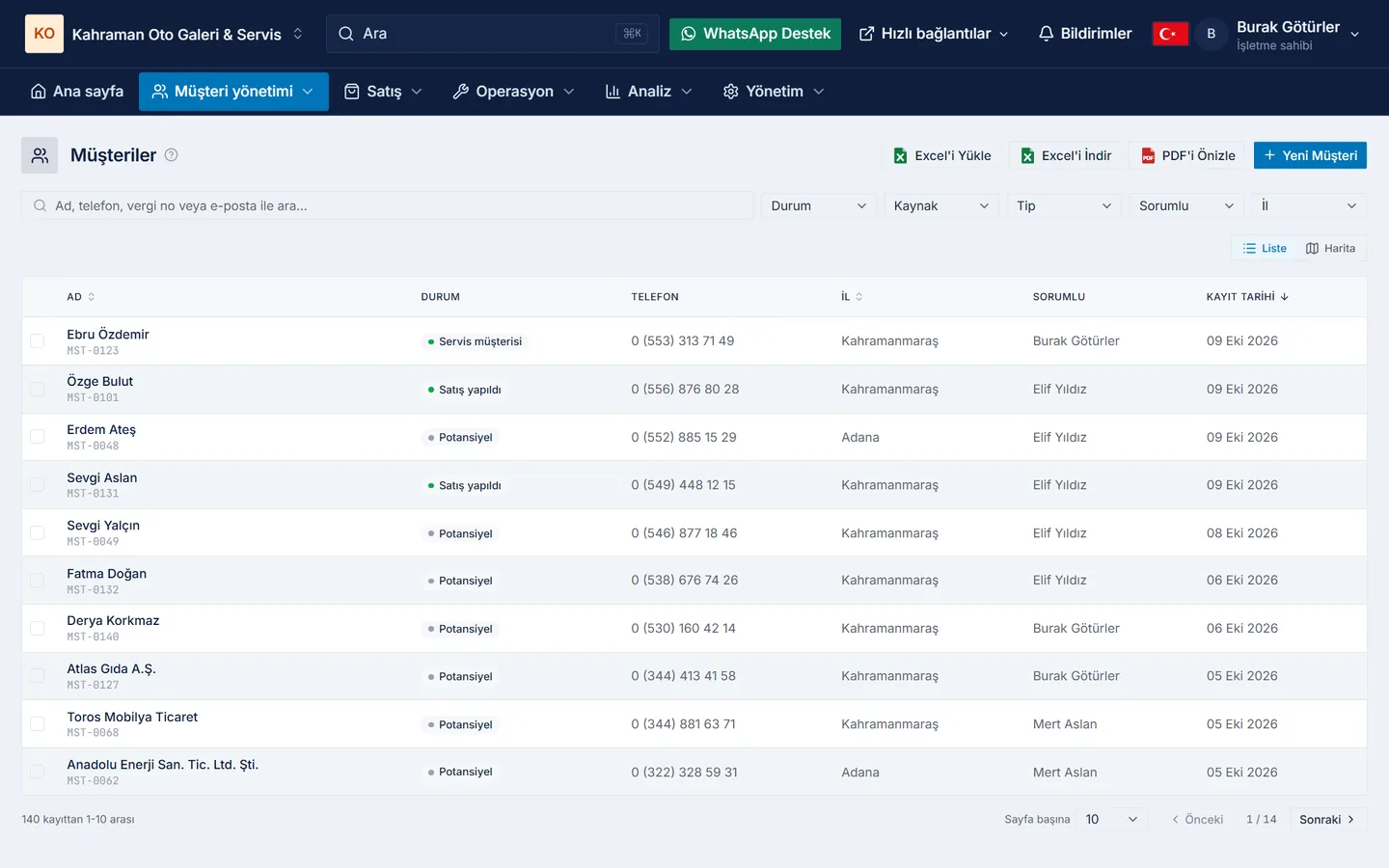1389x868 pixels.
Task: Open the Operasyon menu
Action: 513,92
